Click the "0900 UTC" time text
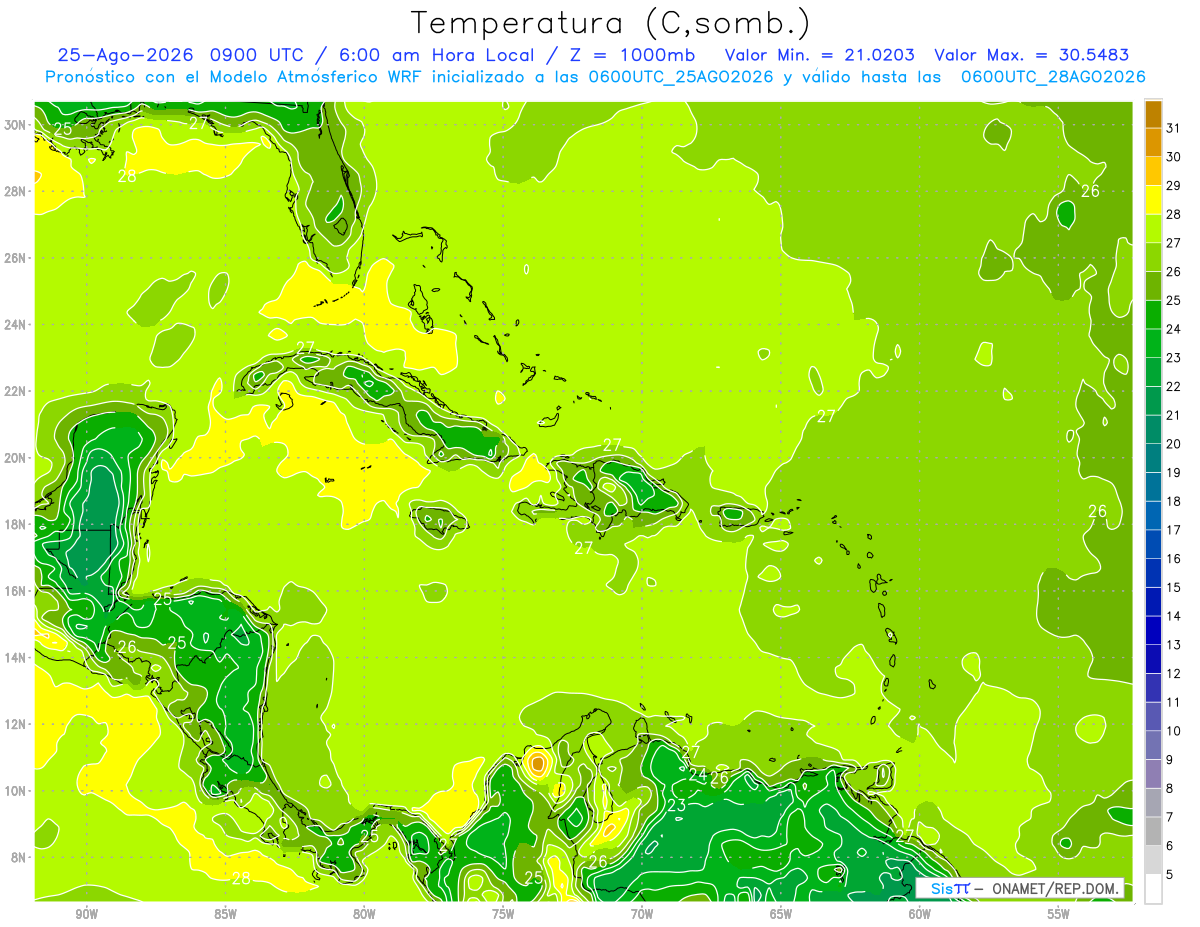The width and height of the screenshot is (1200, 927). pos(257,55)
